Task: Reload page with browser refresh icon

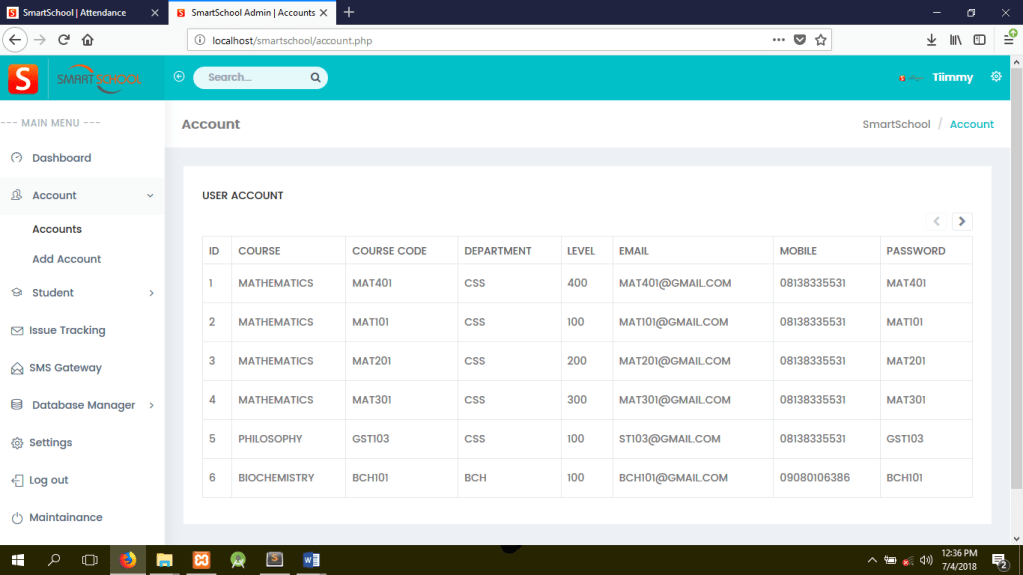Action: (64, 40)
